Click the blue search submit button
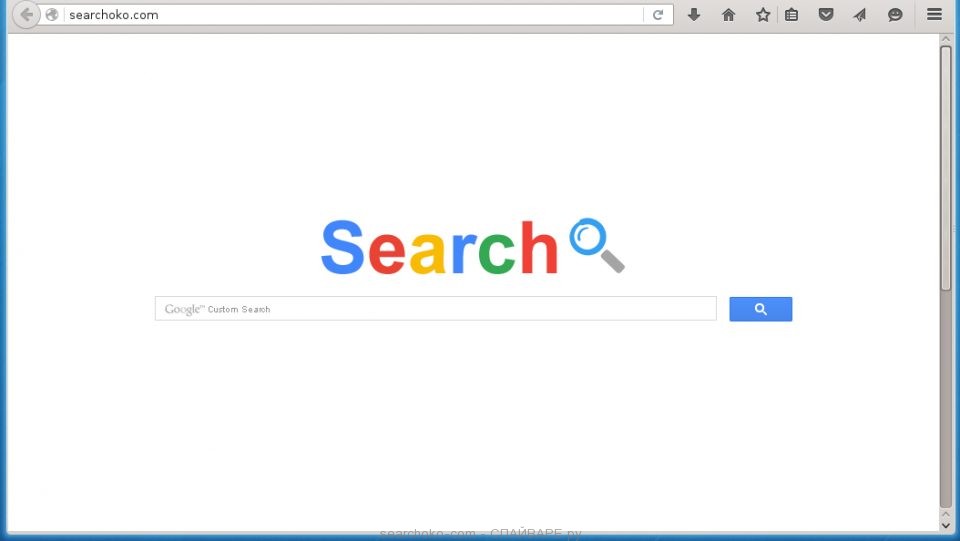The height and width of the screenshot is (541, 960). click(760, 309)
